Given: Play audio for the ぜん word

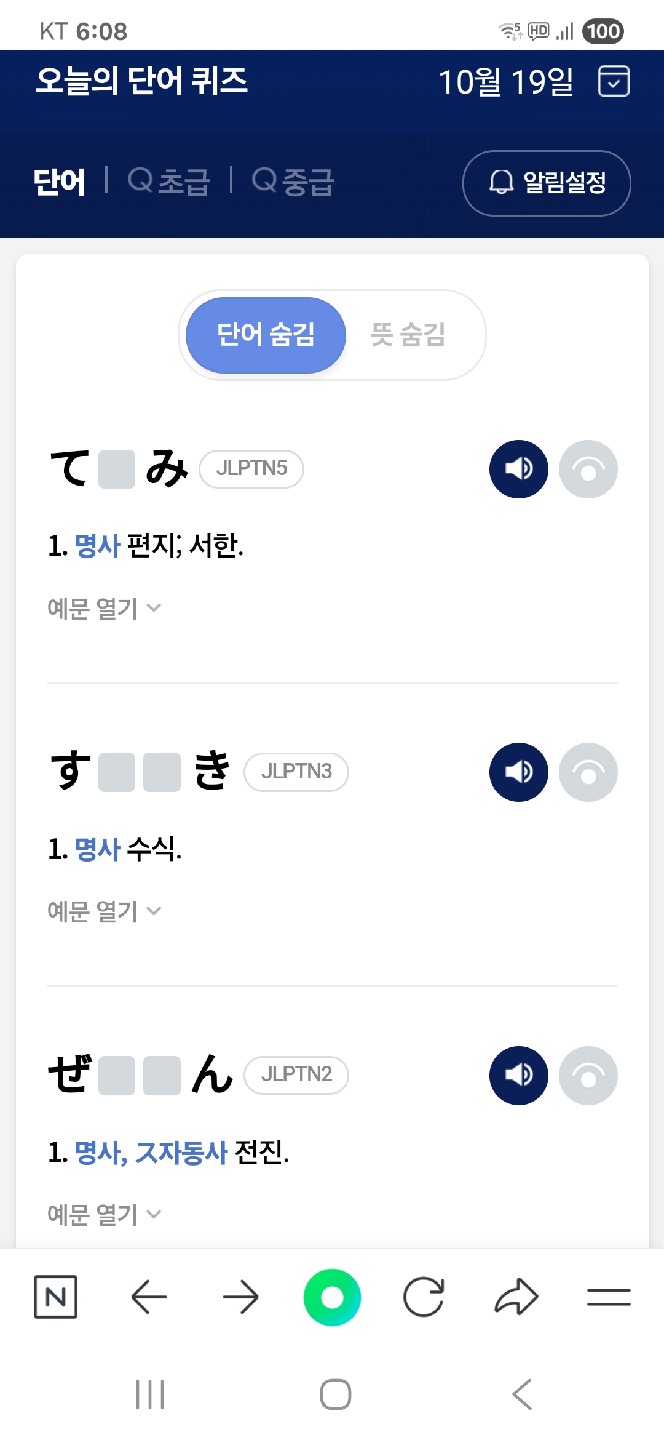Looking at the screenshot, I should click(x=518, y=1075).
